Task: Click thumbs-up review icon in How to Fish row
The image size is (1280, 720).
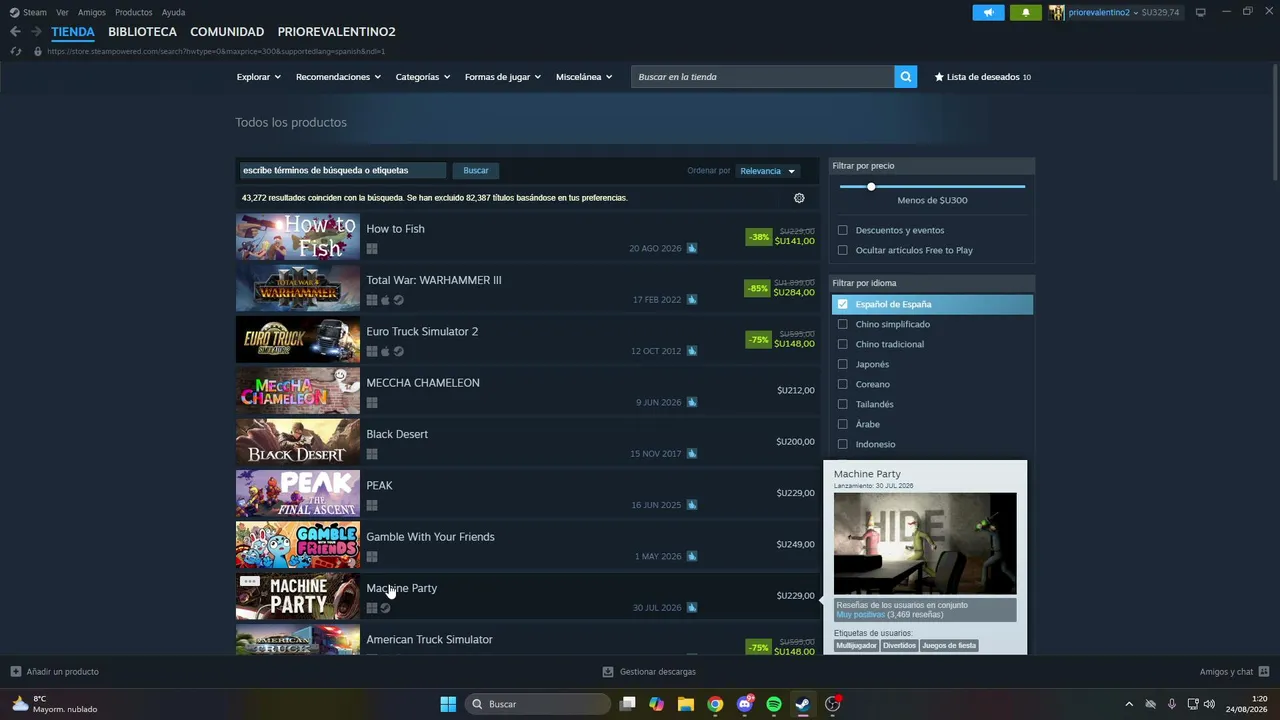Action: (x=692, y=248)
